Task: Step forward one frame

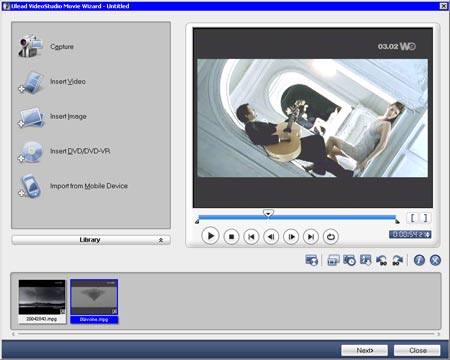Action: pos(291,237)
